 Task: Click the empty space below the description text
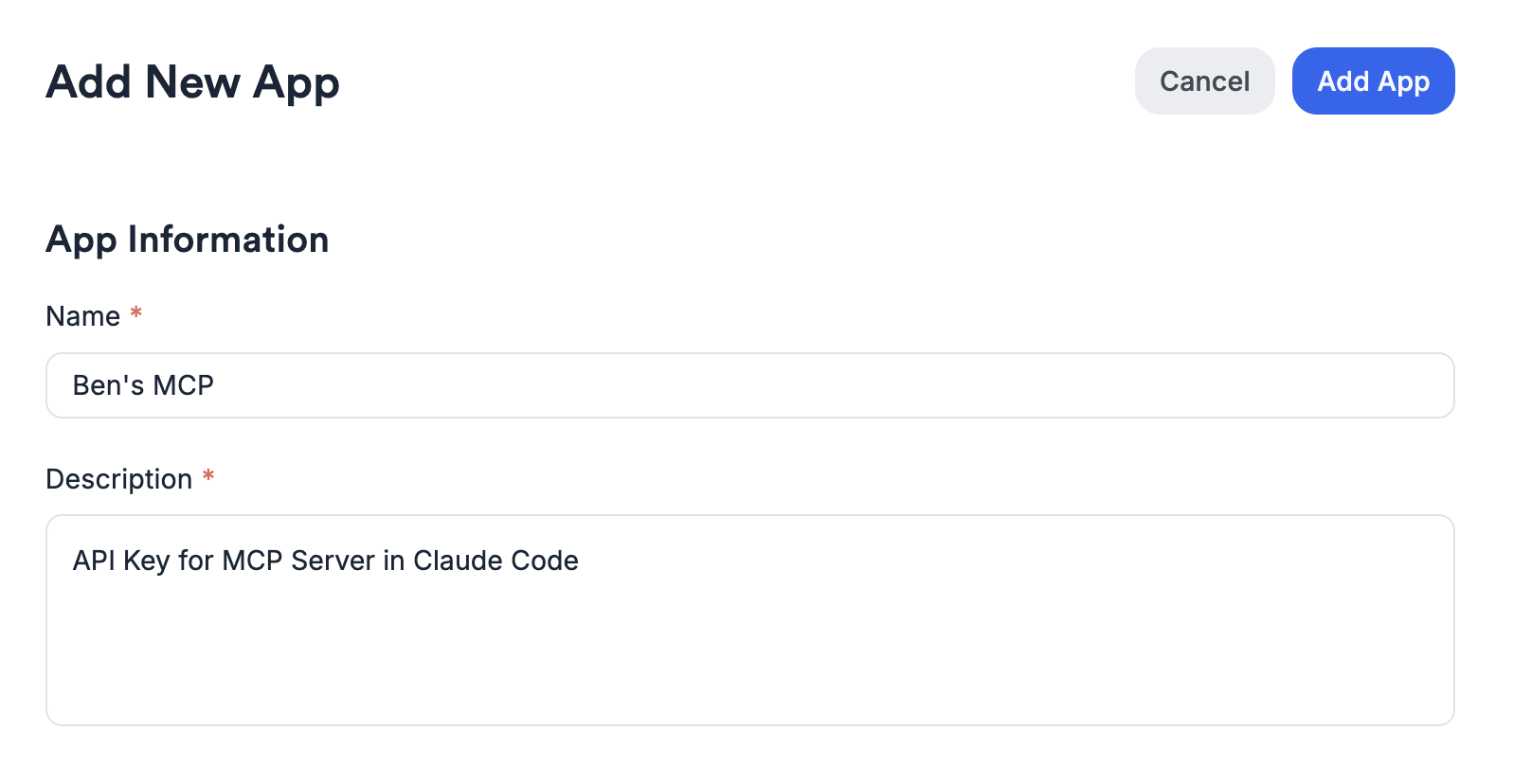[663, 663]
